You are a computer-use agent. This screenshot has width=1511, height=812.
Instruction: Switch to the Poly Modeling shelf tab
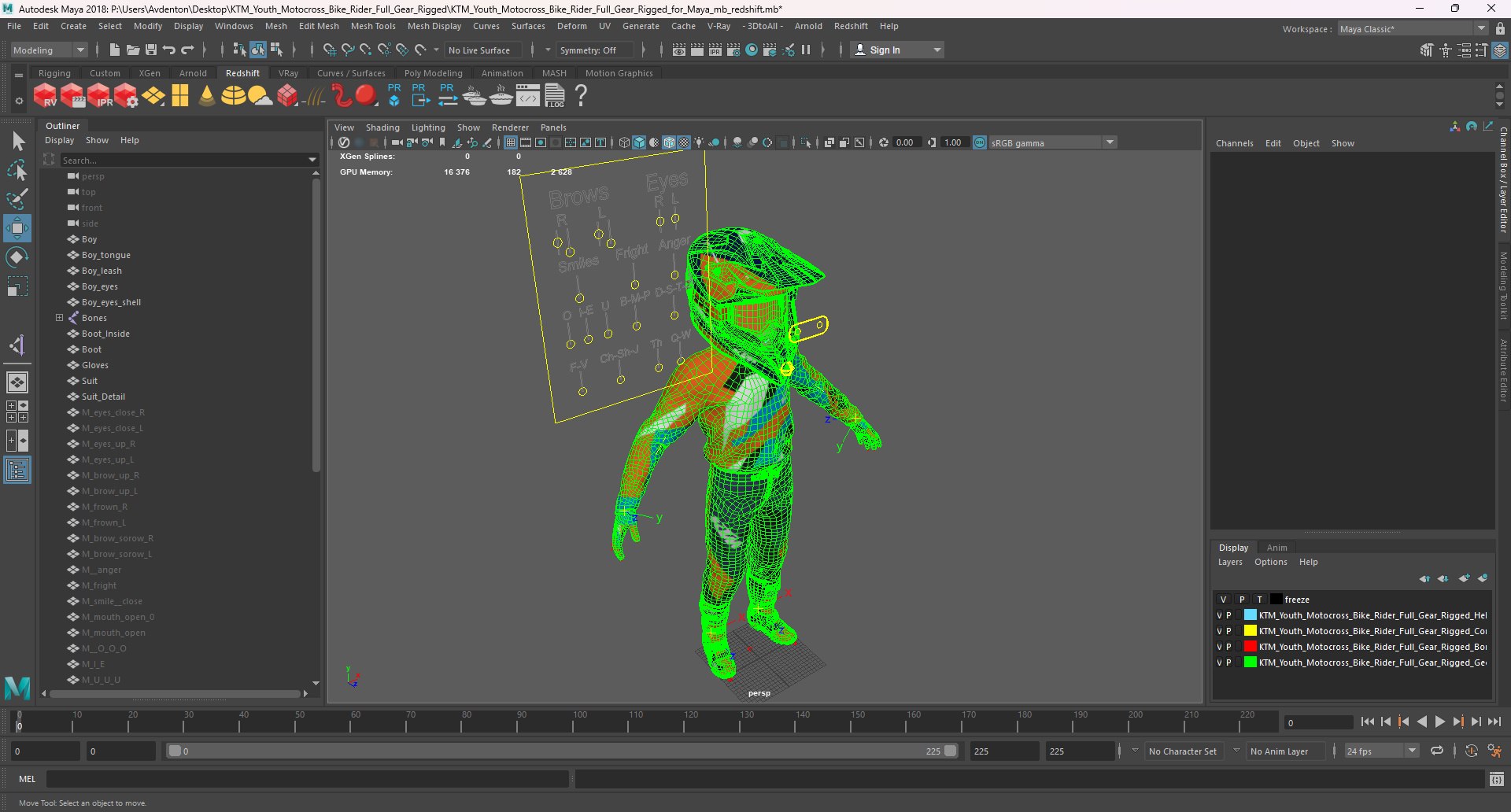[x=433, y=73]
